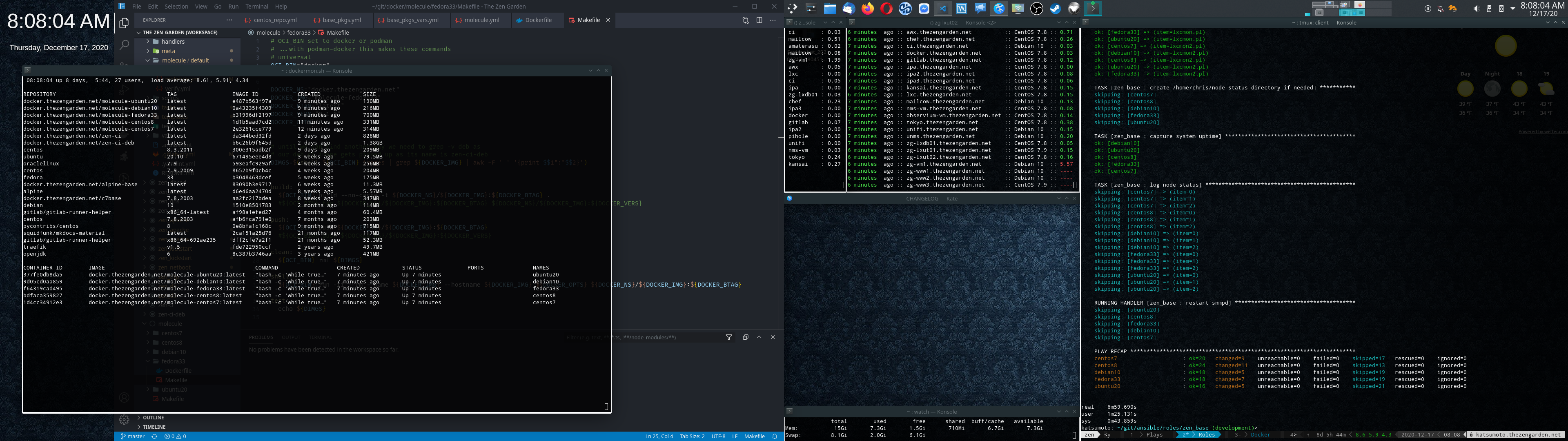
Task: Open the Selection menu in VS Code
Action: tap(176, 7)
